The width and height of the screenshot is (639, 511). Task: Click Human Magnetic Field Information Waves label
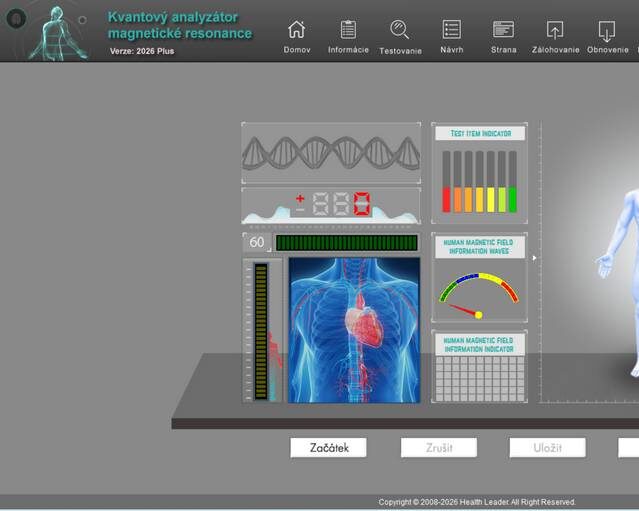479,247
